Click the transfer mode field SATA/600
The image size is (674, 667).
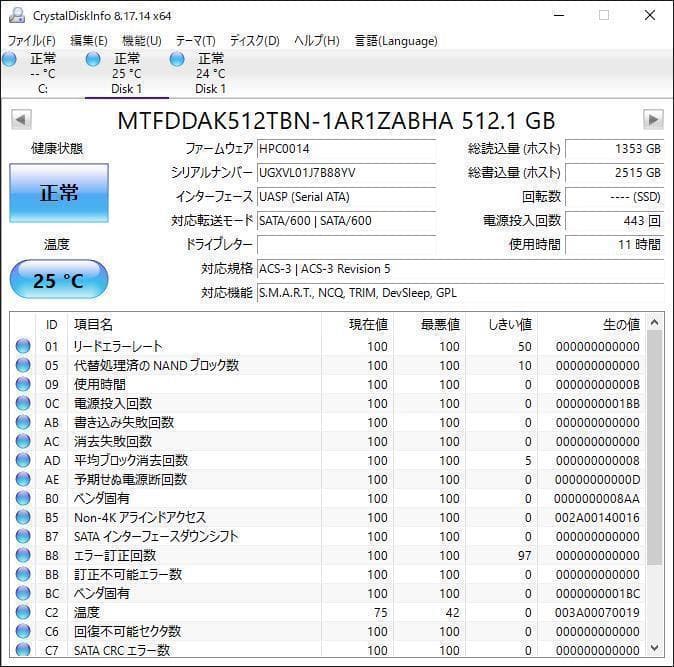[346, 221]
